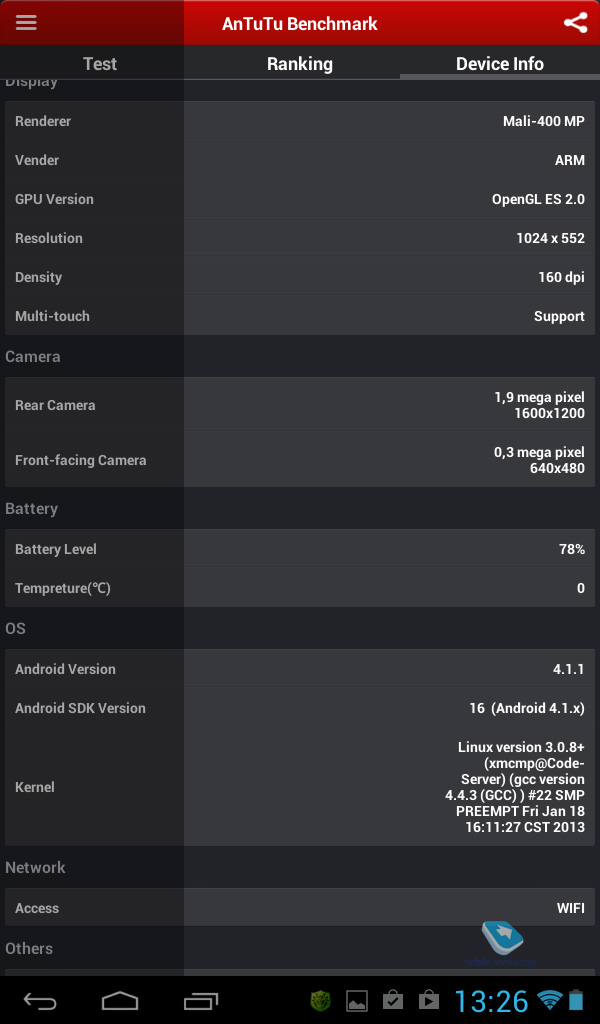The width and height of the screenshot is (600, 1024).
Task: Select the Device Info tab
Action: (499, 63)
